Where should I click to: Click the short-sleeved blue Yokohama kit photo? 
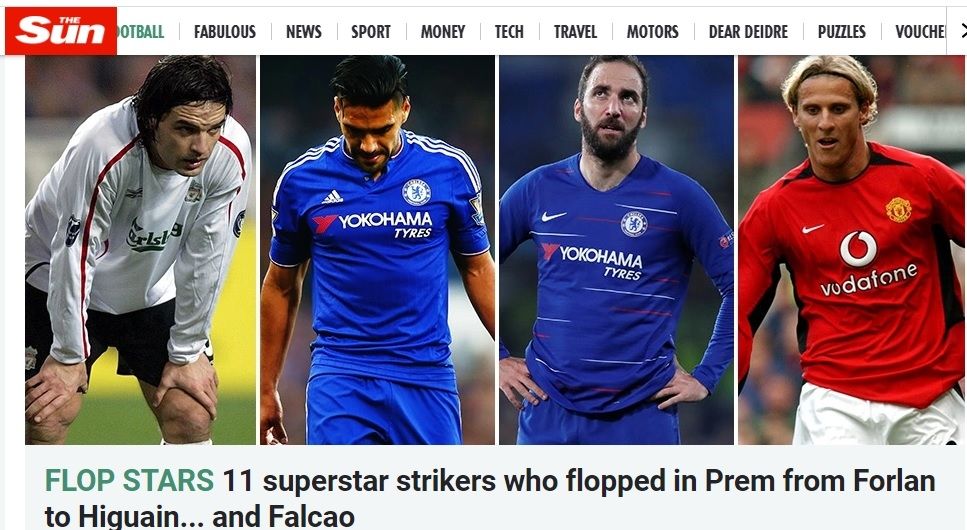(377, 250)
